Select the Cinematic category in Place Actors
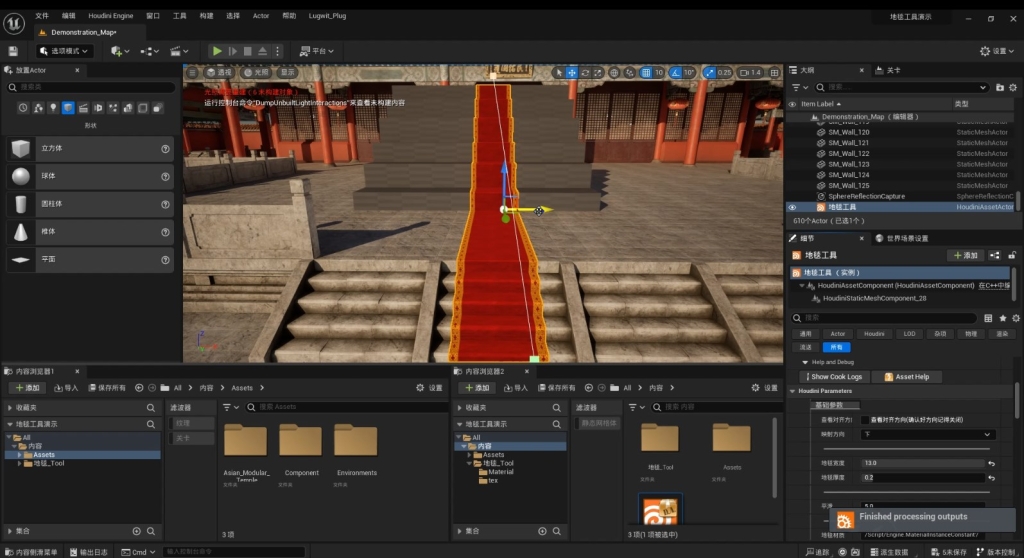This screenshot has width=1024, height=558. point(83,108)
